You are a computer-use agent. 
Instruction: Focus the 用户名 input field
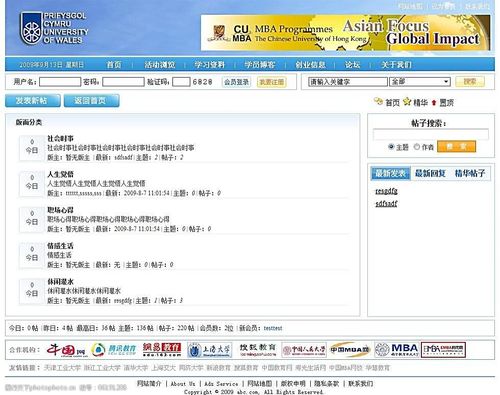[x=60, y=82]
